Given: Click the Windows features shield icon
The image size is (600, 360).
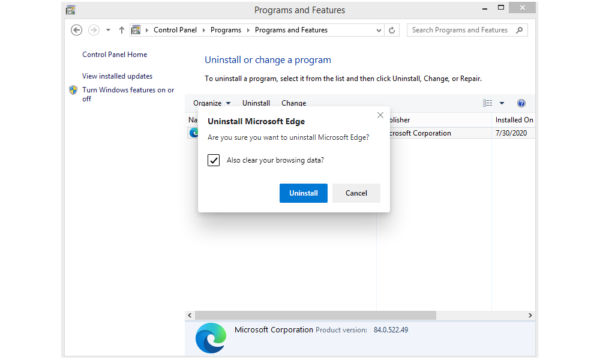Looking at the screenshot, I should point(73,90).
